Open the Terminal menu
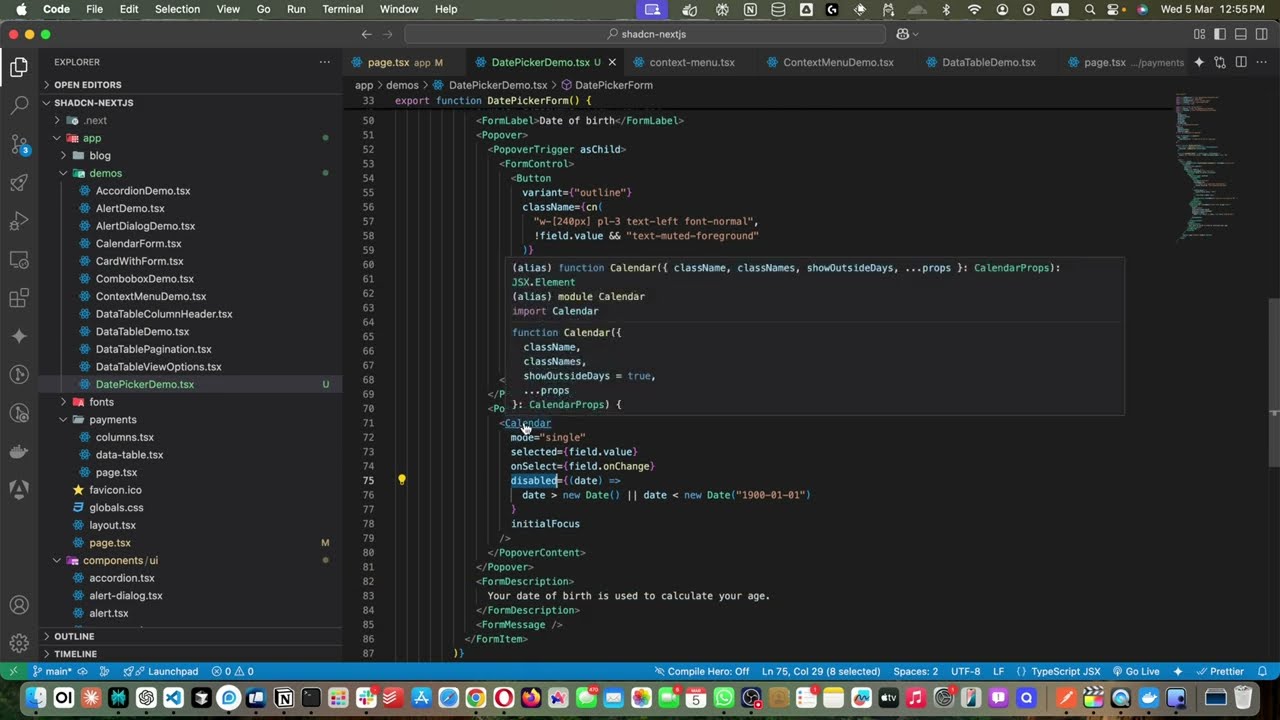 click(342, 9)
